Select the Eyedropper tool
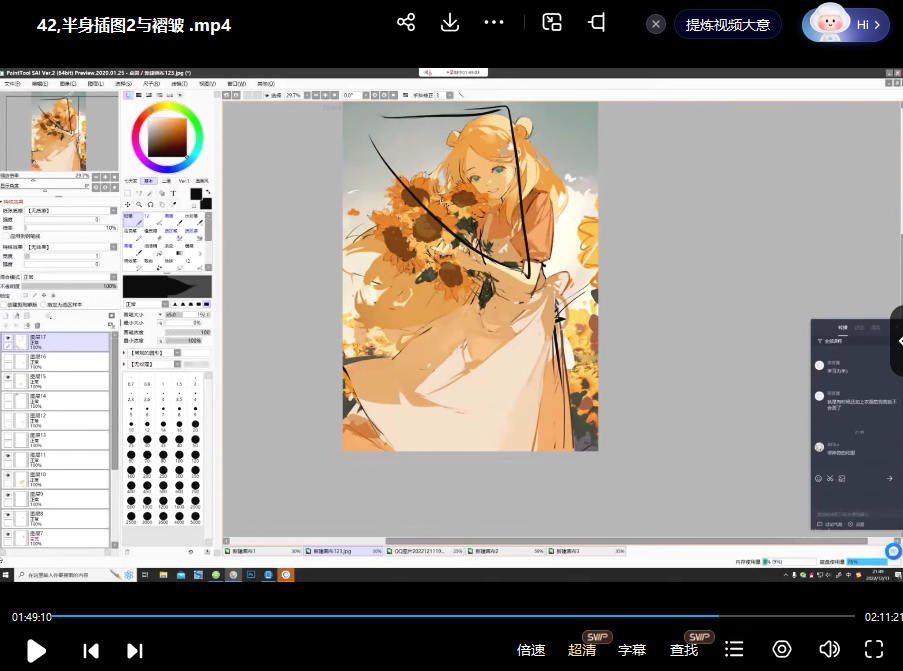The height and width of the screenshot is (671, 903). (174, 204)
